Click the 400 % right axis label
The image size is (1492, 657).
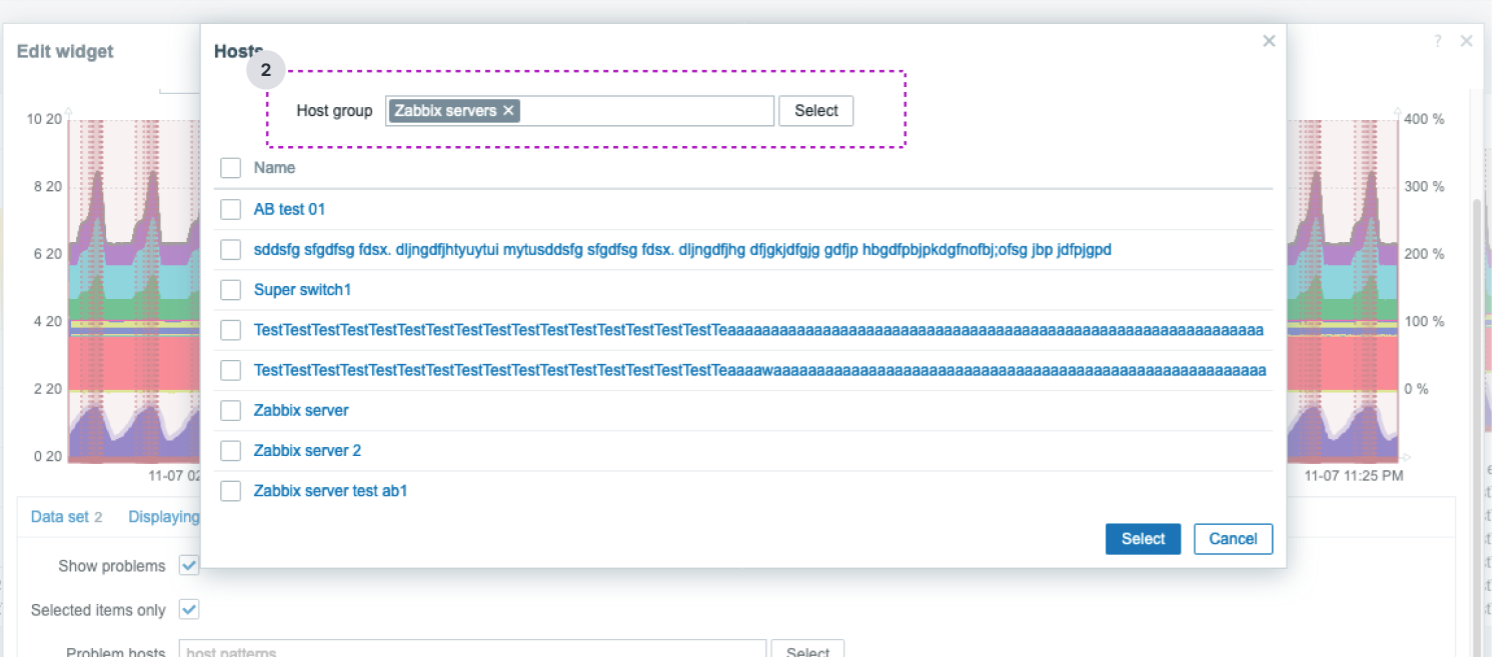tap(1424, 119)
